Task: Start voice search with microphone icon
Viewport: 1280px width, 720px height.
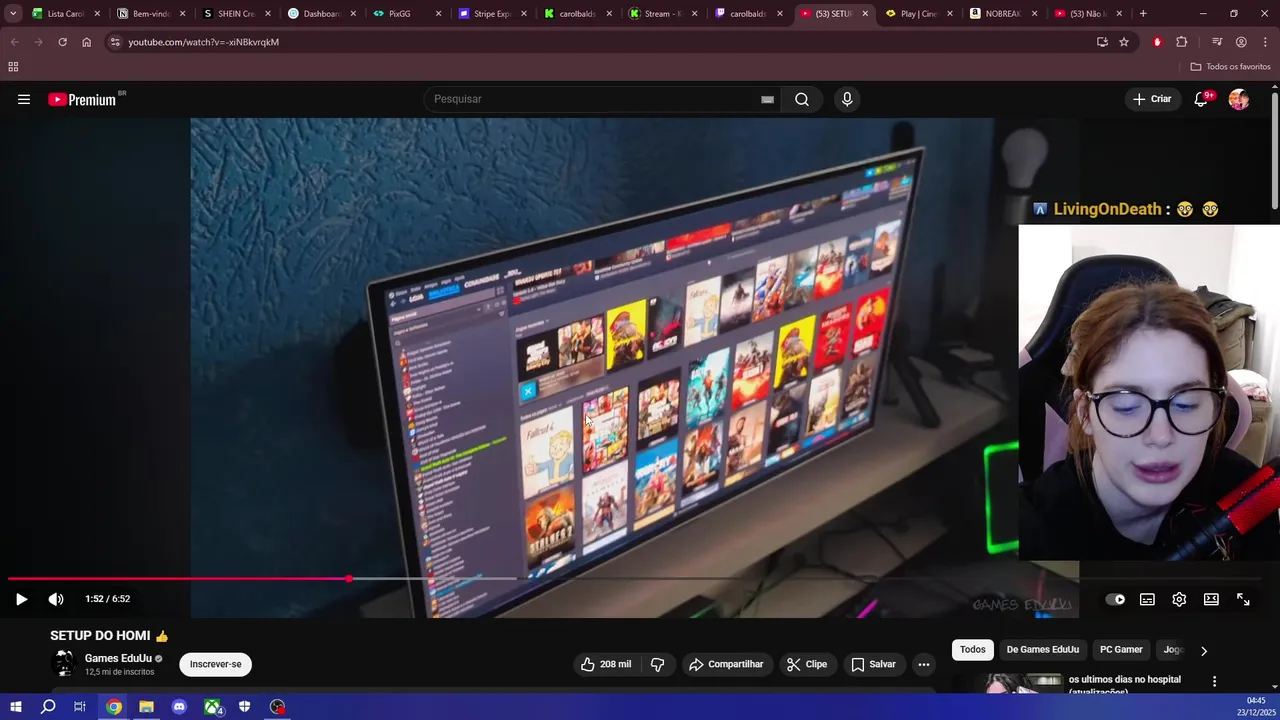Action: click(847, 99)
